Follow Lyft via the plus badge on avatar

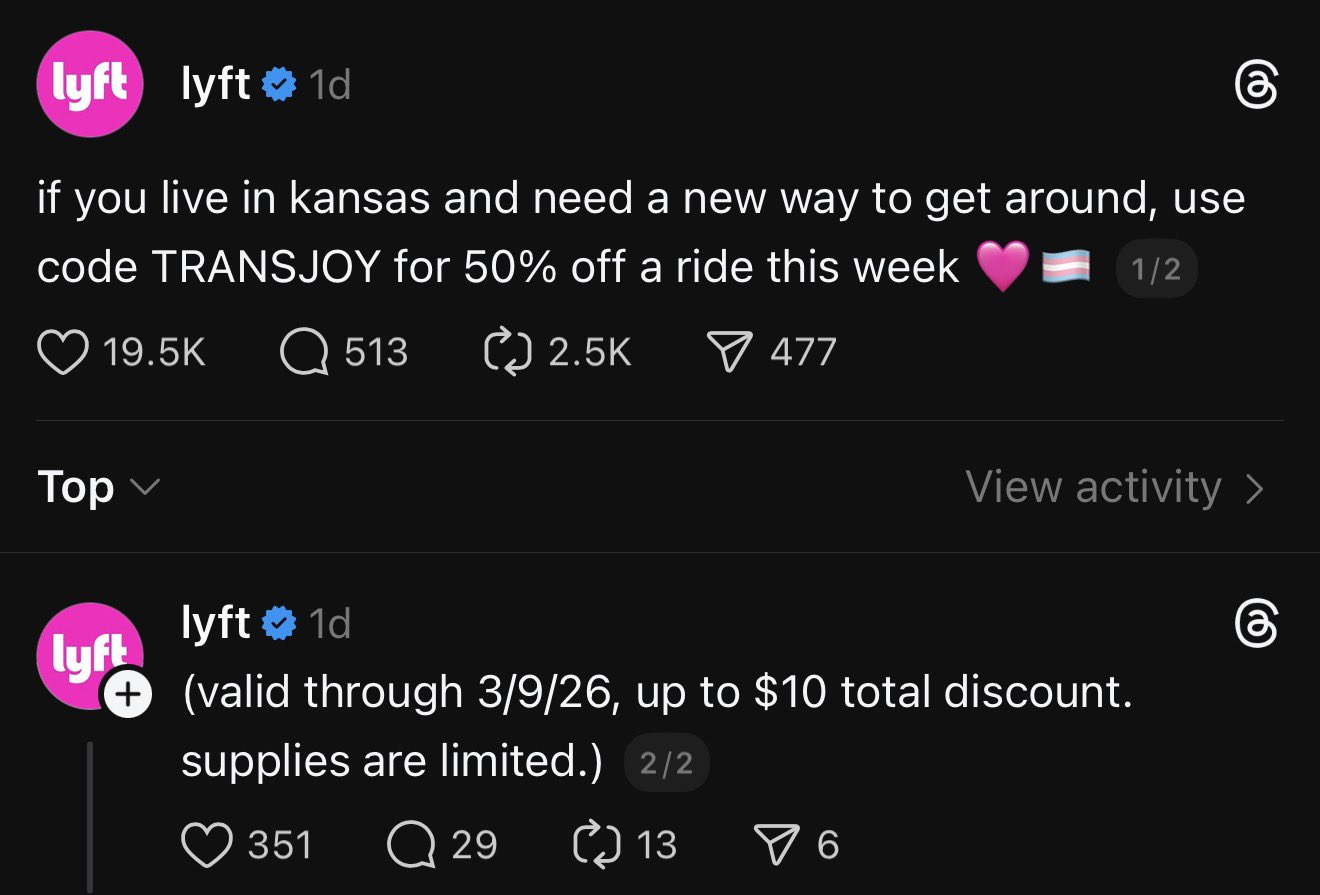pos(127,696)
